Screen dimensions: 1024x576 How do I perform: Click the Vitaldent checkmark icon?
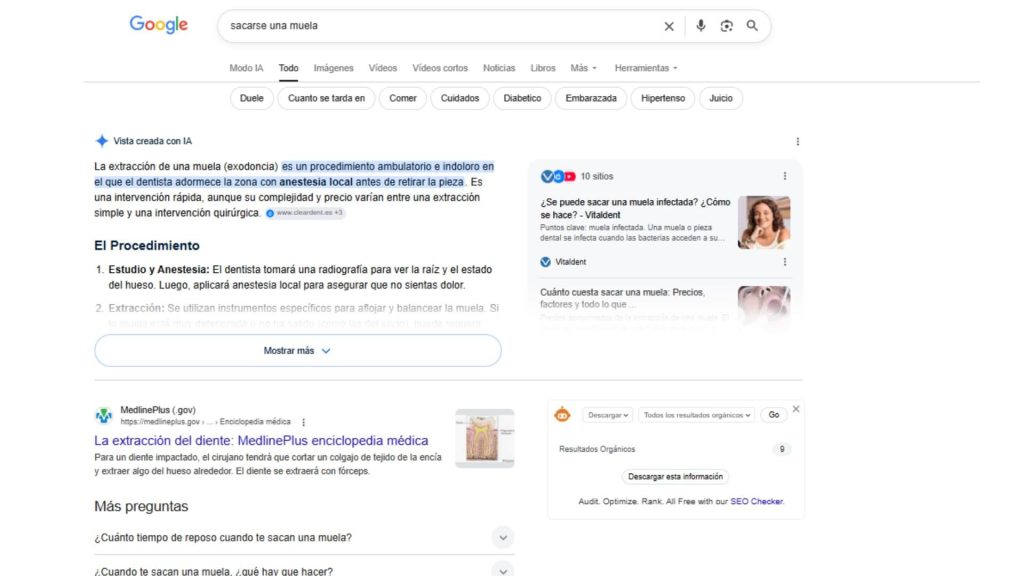point(545,262)
